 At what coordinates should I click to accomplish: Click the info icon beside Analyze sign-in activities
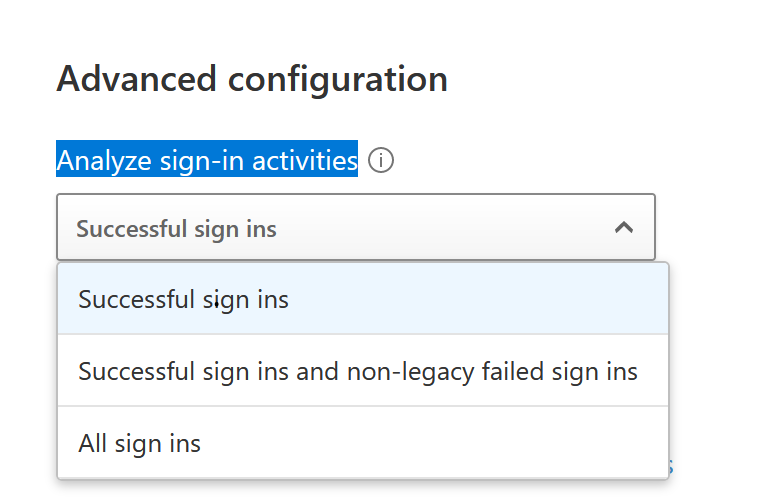tap(381, 160)
